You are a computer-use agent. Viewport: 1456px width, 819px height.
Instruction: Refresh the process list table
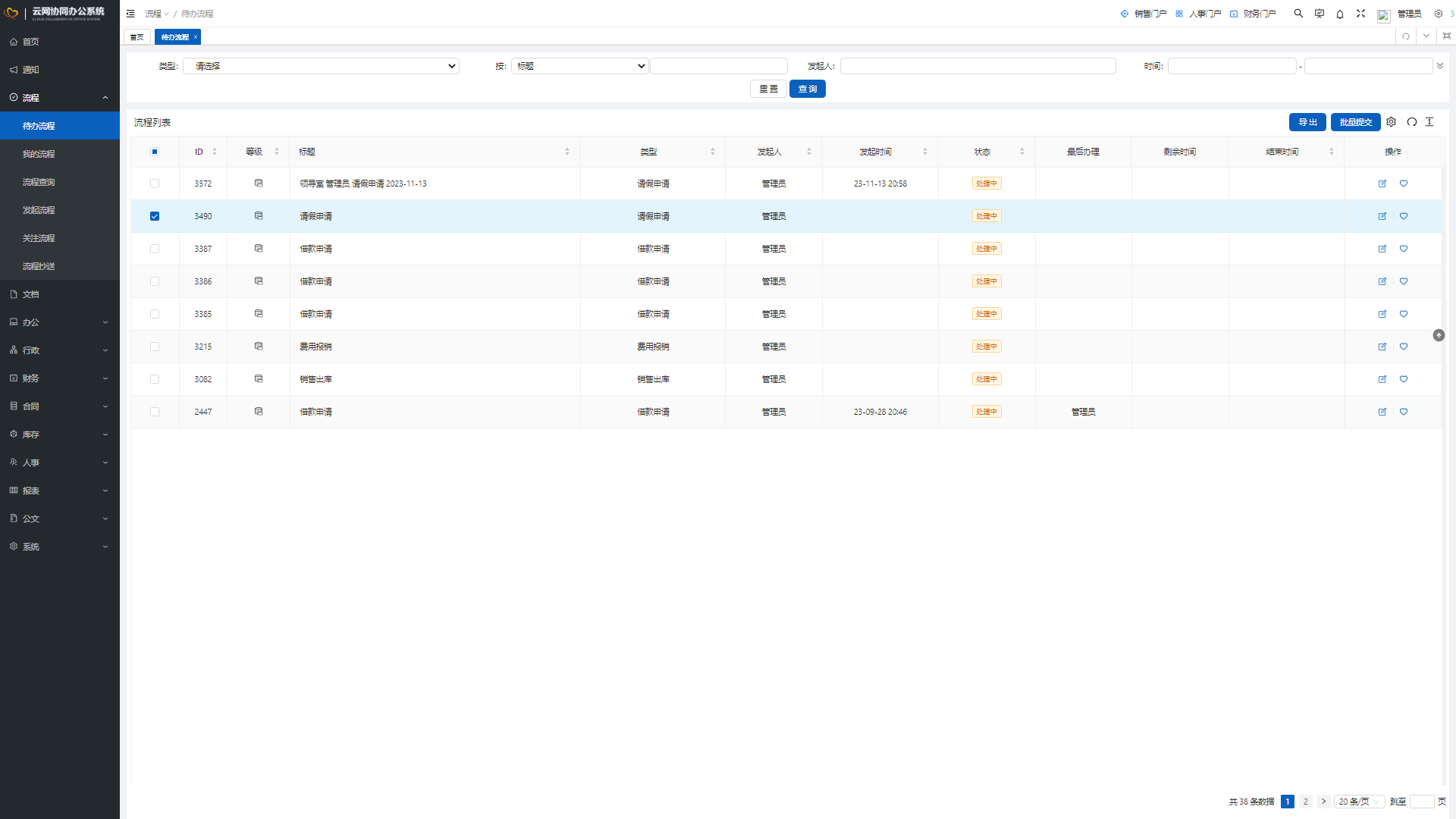[1412, 122]
